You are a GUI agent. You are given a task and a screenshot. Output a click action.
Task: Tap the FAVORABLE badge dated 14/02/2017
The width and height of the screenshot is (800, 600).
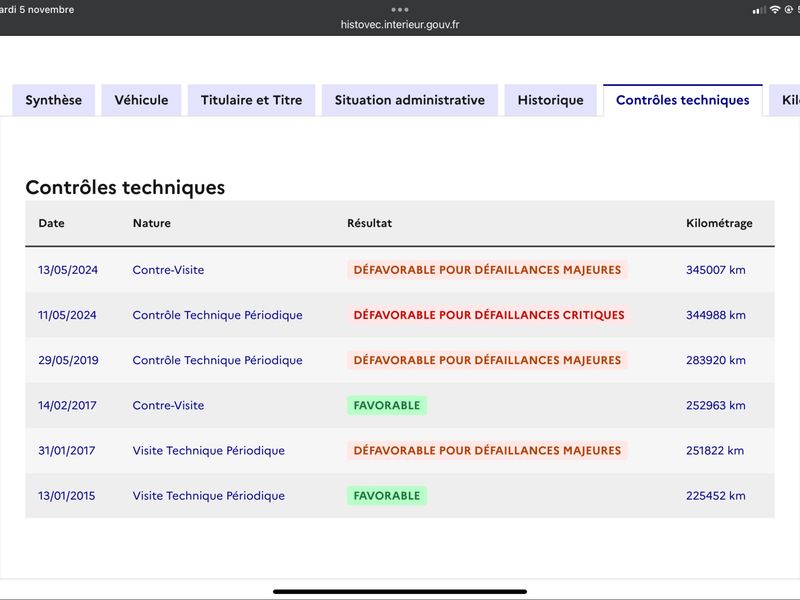point(387,405)
